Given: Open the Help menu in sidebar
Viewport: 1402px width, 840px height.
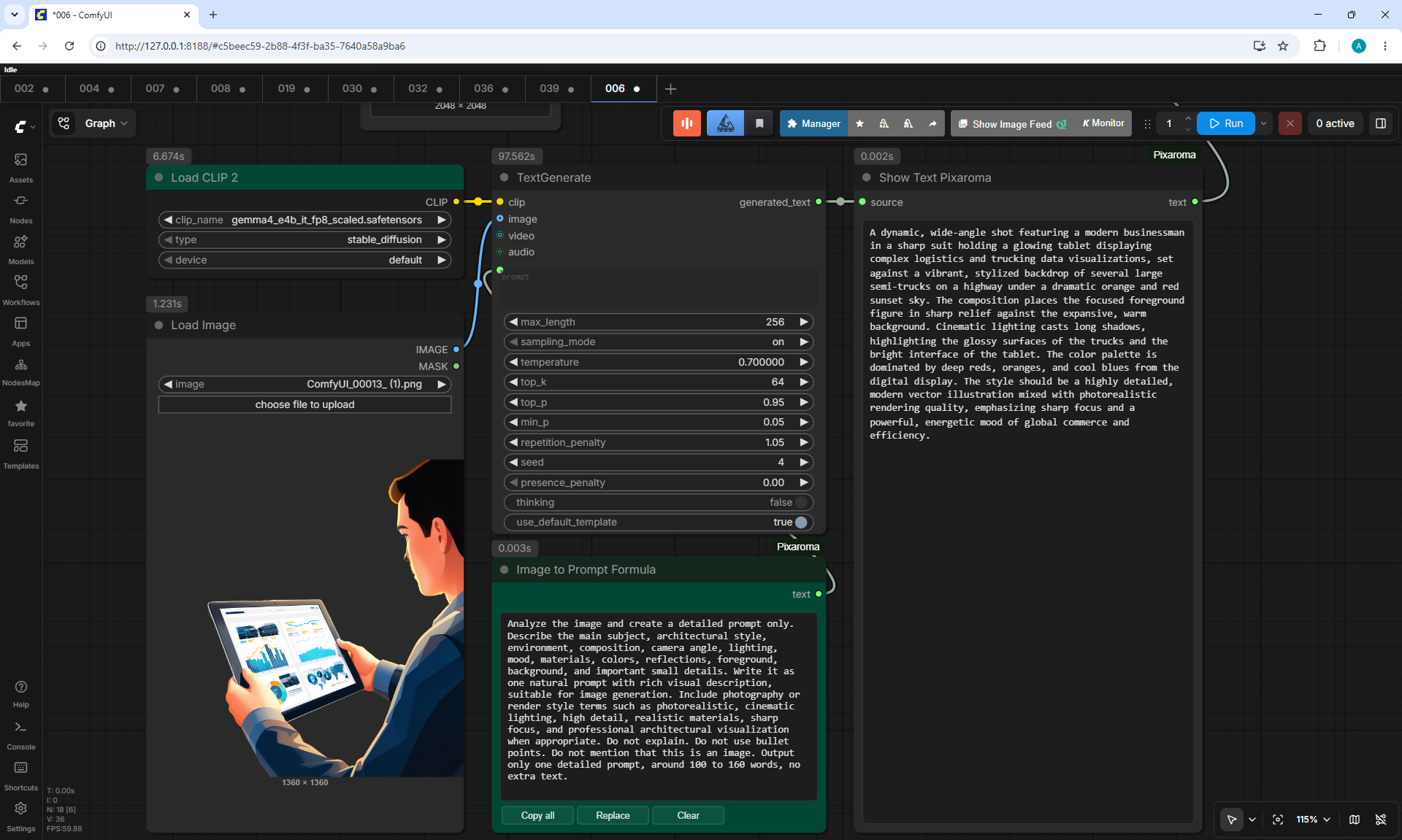Looking at the screenshot, I should point(21,693).
